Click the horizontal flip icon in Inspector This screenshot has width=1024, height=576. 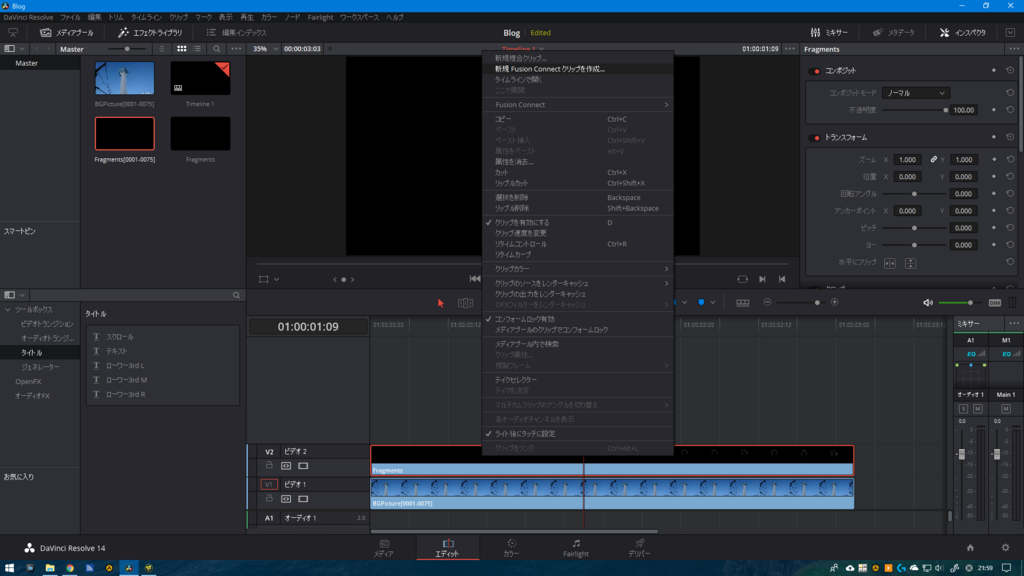point(890,263)
